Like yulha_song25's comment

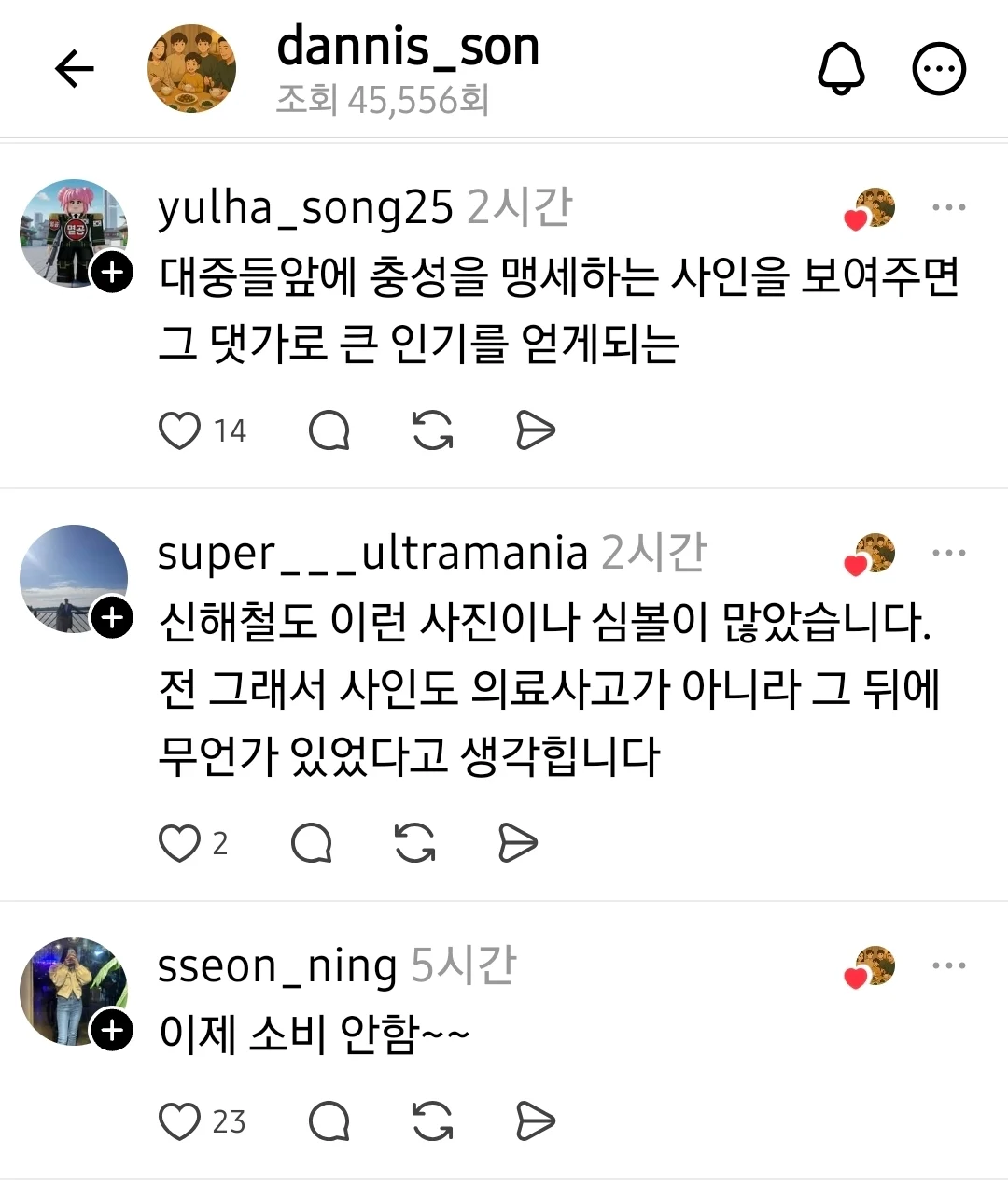click(x=179, y=430)
